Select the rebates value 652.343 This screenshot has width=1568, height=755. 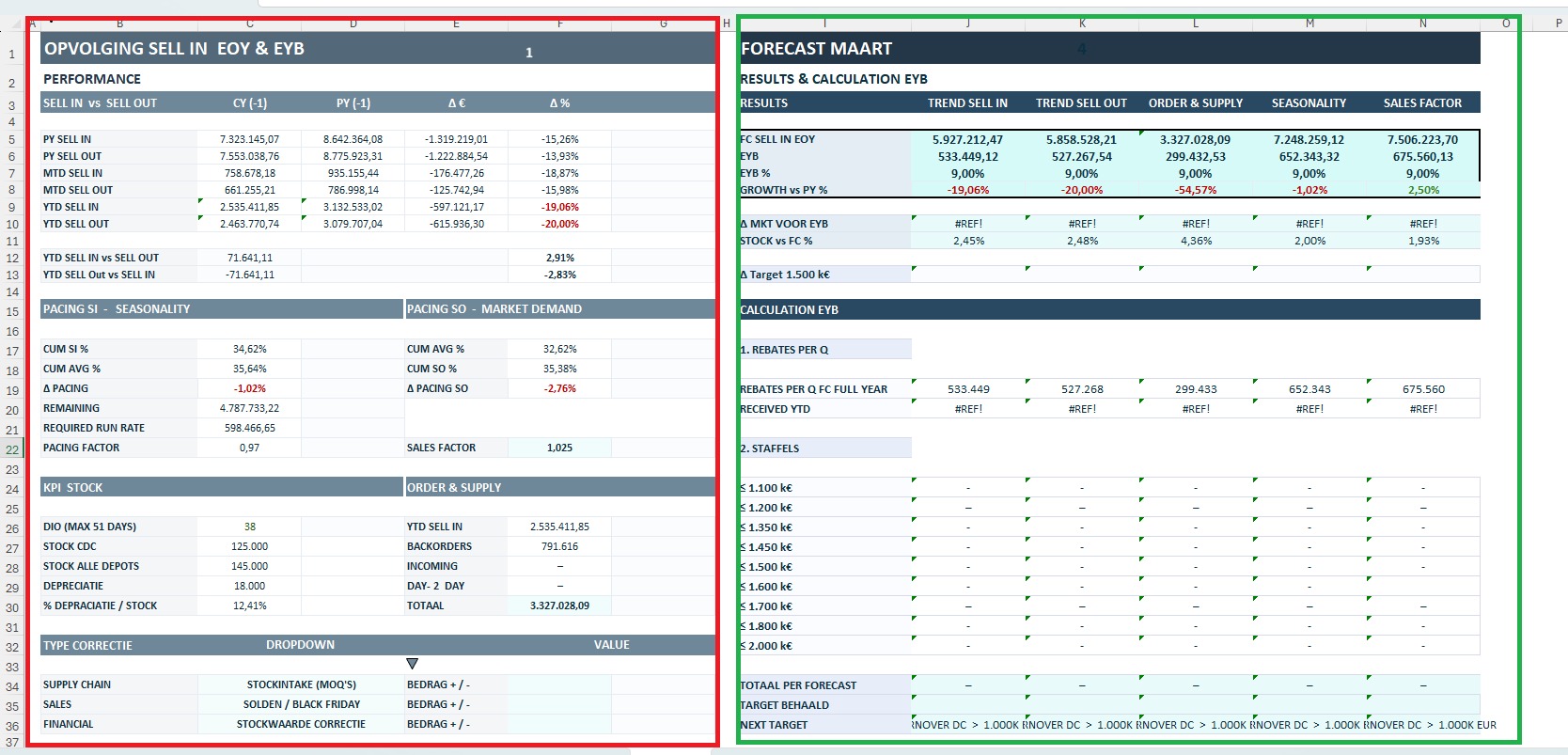tap(1309, 389)
